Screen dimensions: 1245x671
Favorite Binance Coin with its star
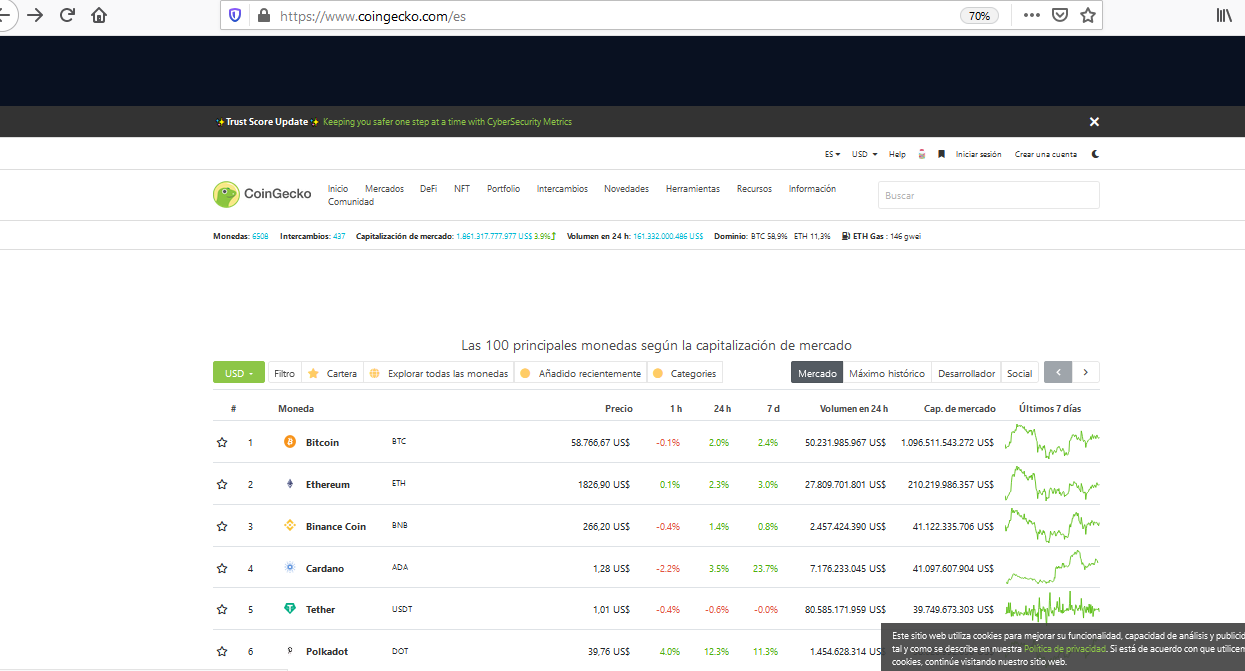click(x=222, y=526)
